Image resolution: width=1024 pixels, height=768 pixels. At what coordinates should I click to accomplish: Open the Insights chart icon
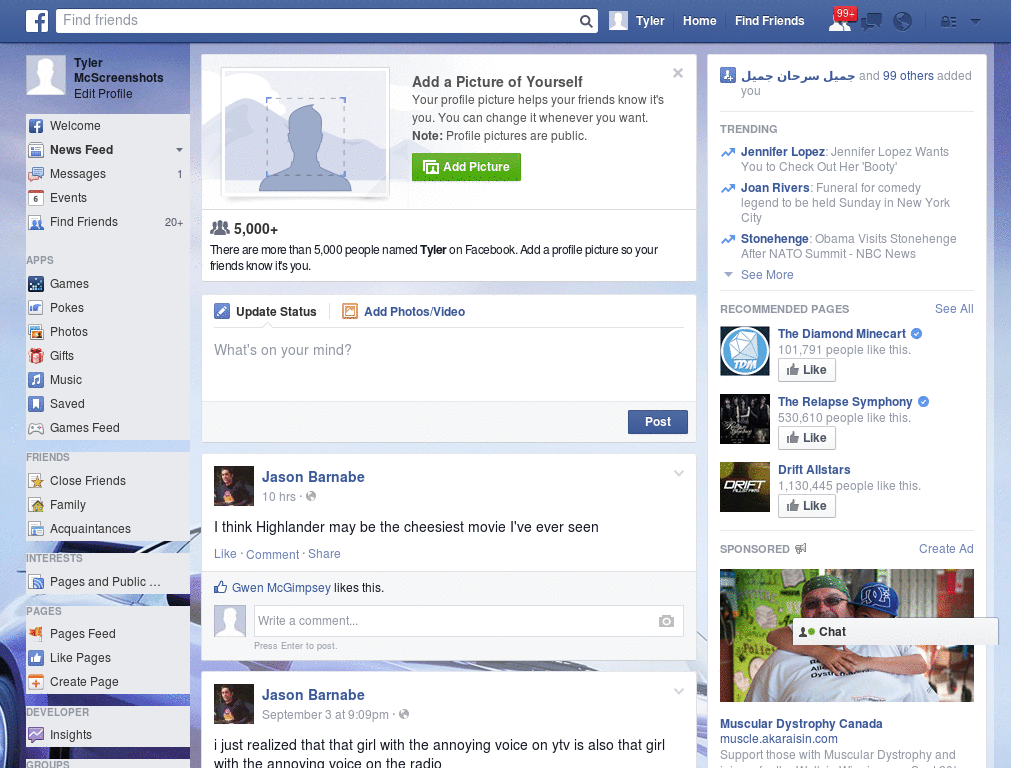(36, 735)
